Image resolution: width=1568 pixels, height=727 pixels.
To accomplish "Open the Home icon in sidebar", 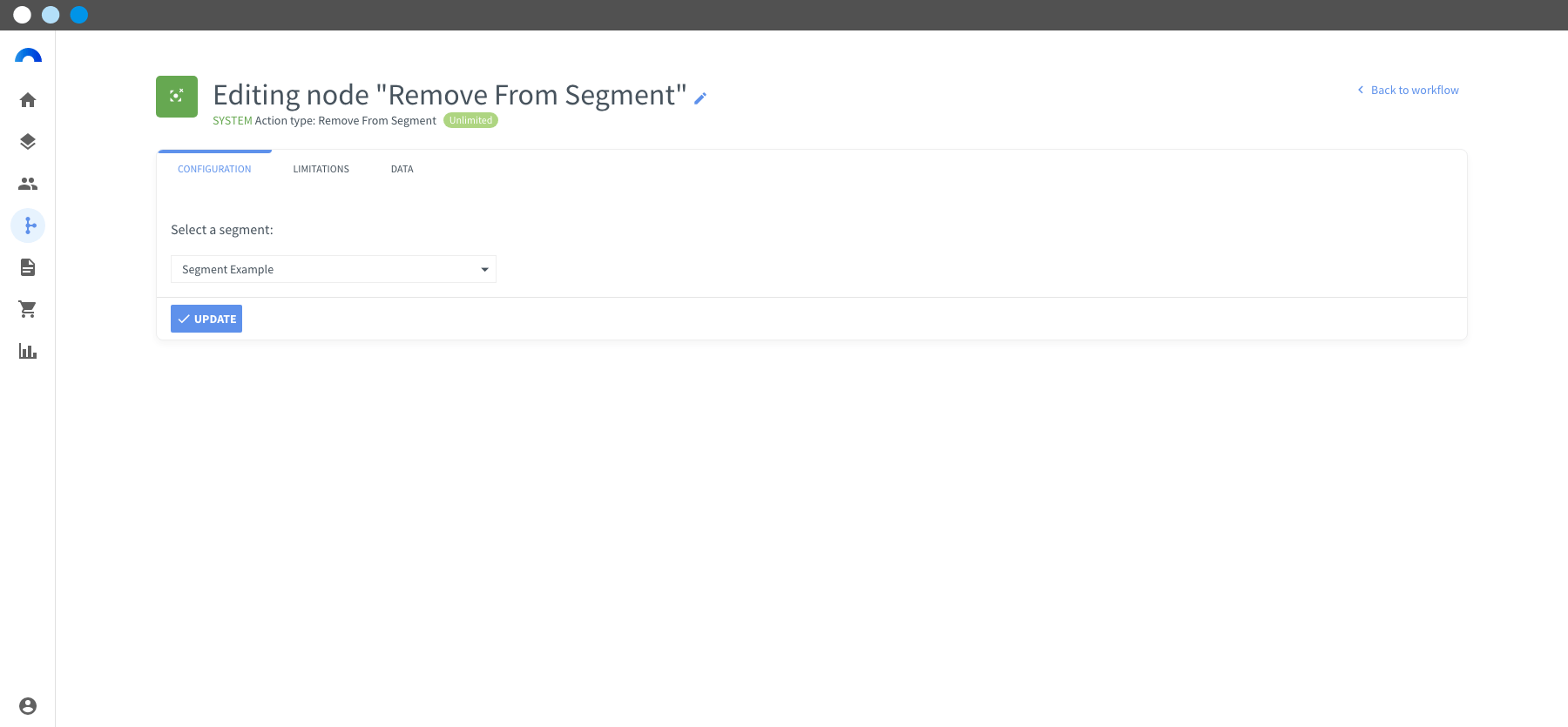I will tap(28, 100).
